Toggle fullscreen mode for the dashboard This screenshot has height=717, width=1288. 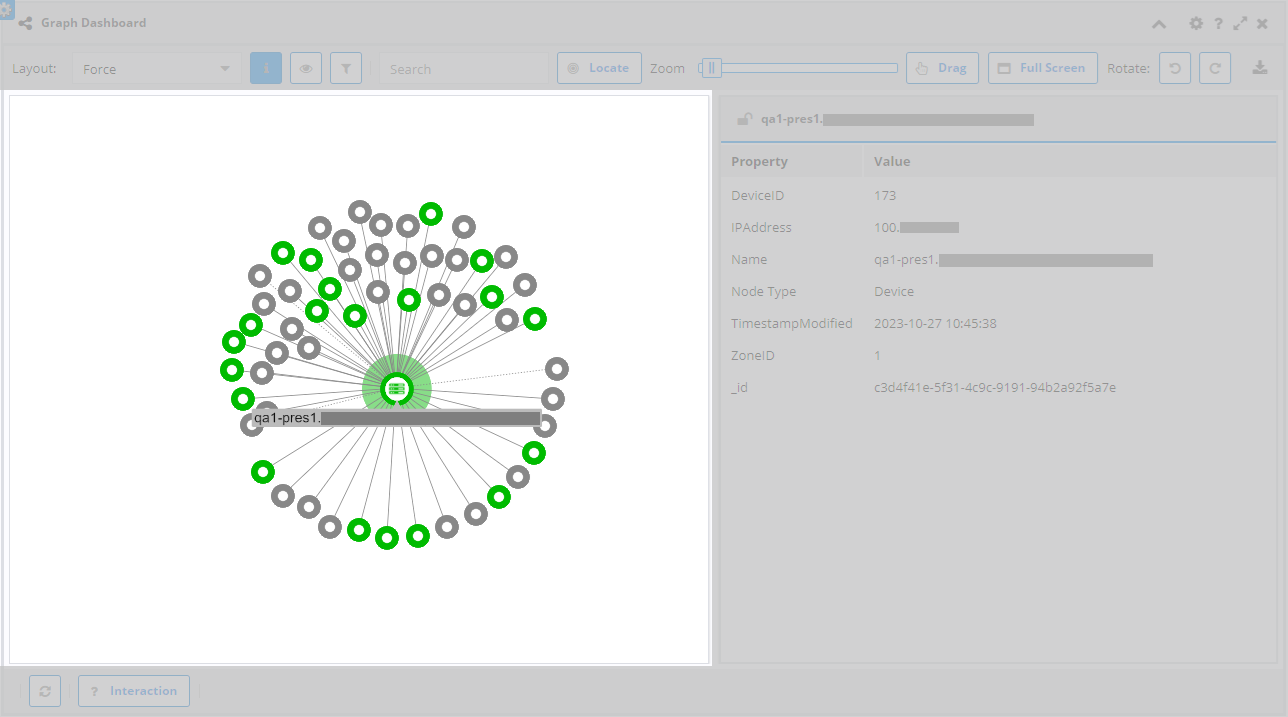tap(1042, 67)
